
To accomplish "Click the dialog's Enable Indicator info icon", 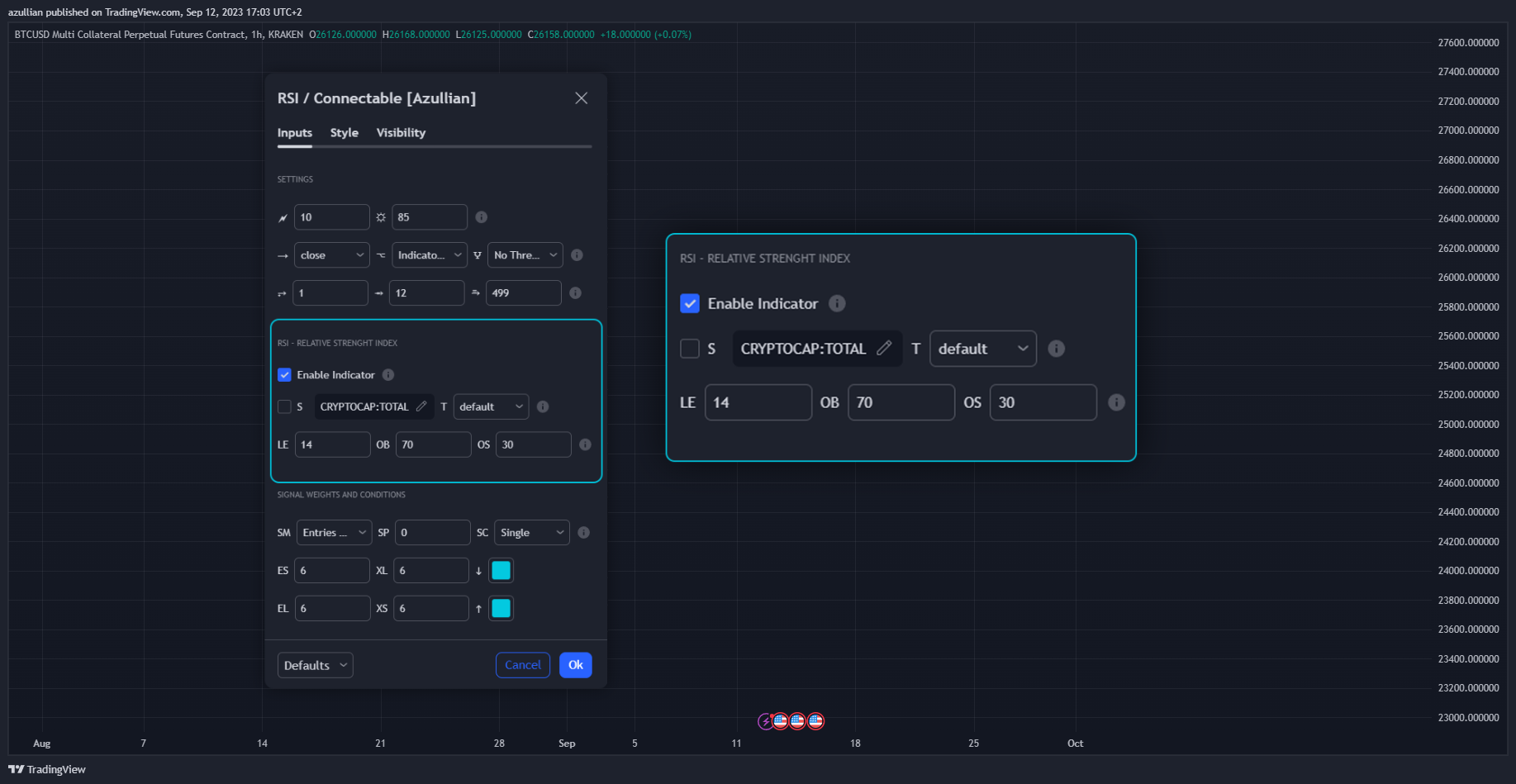I will (388, 375).
